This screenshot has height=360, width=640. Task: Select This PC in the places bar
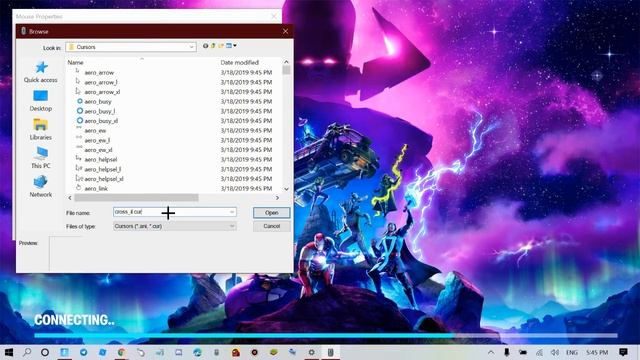[41, 158]
